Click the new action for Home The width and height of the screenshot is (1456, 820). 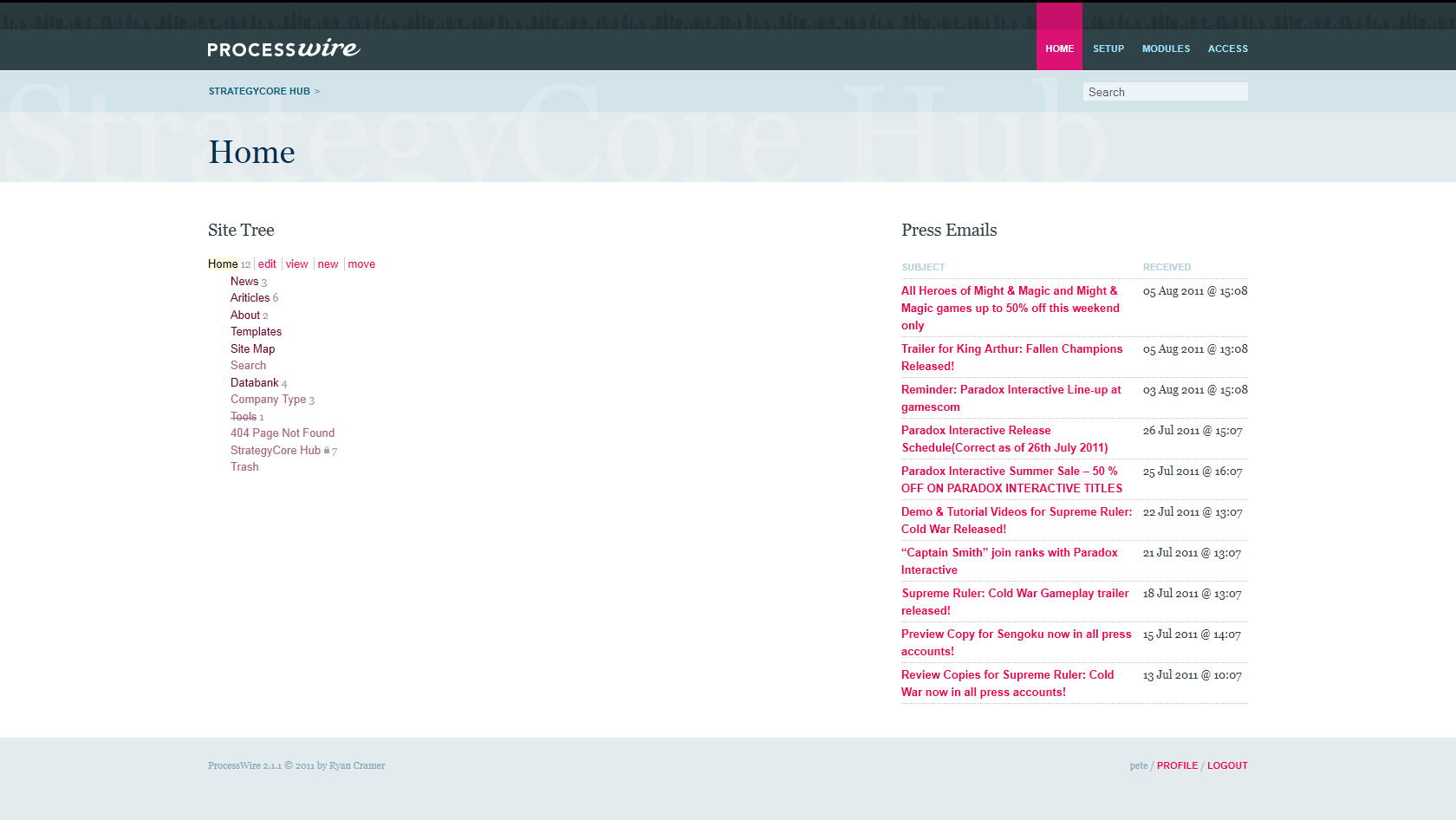point(328,264)
